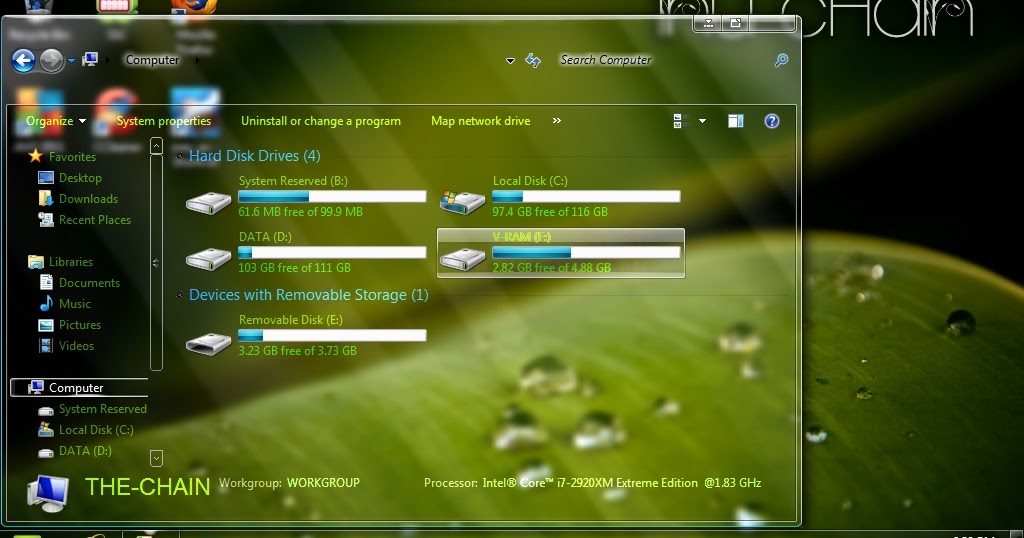1024x538 pixels.
Task: Click the THE-CHAIN computer name
Action: point(148,487)
